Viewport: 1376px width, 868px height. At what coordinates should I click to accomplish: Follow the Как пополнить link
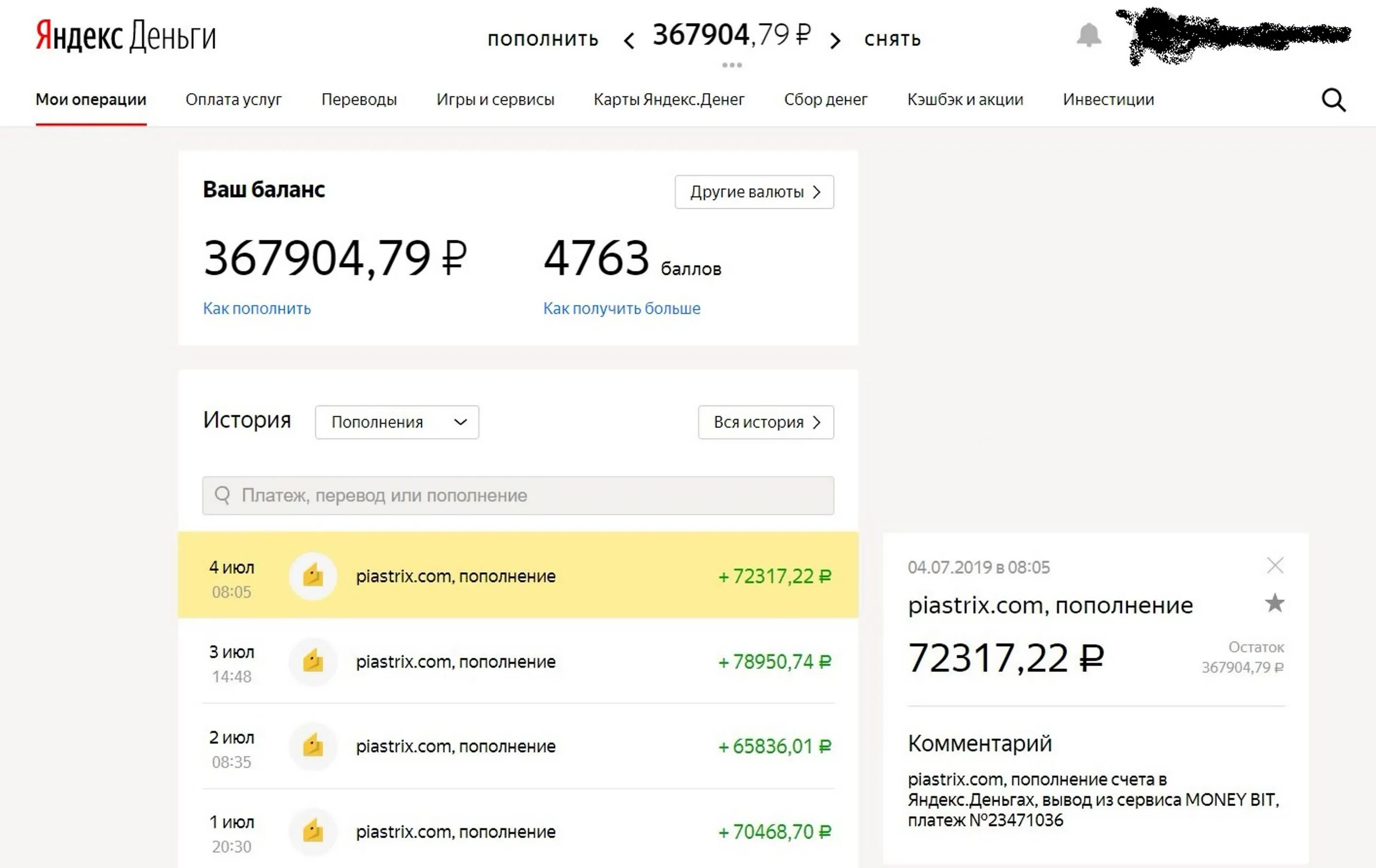click(256, 309)
